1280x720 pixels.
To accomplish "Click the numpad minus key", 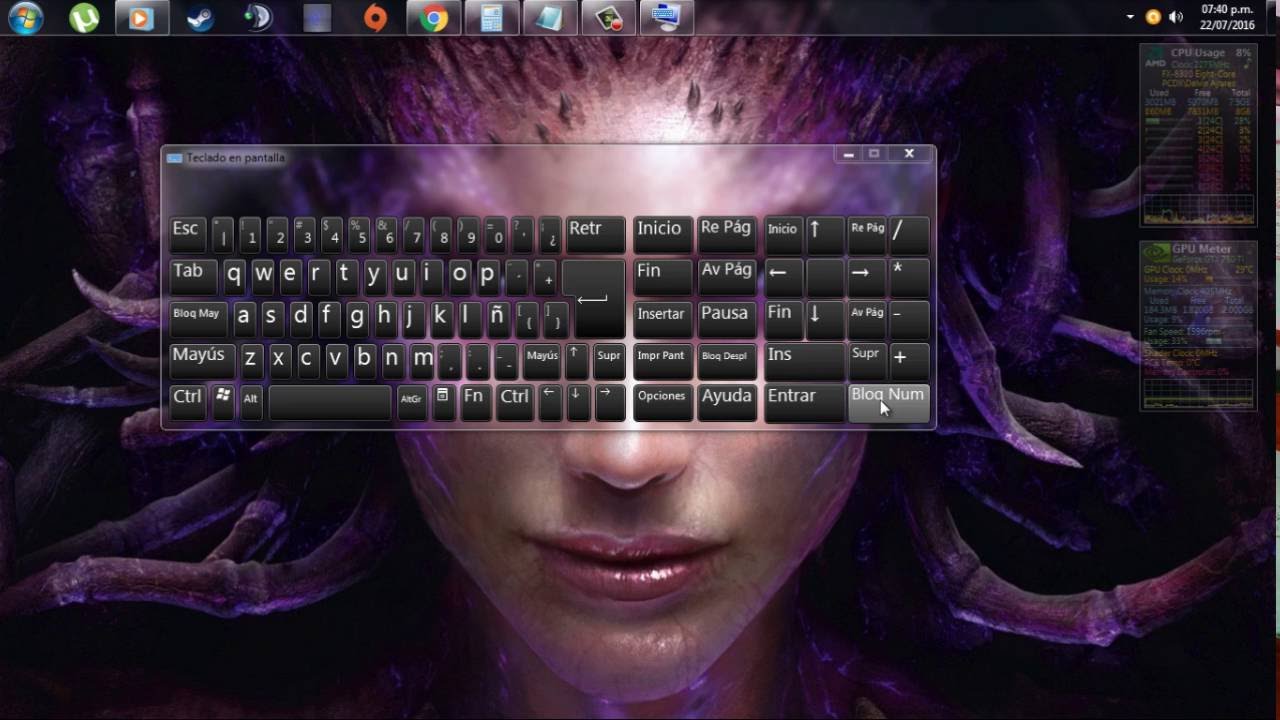I will tap(908, 318).
